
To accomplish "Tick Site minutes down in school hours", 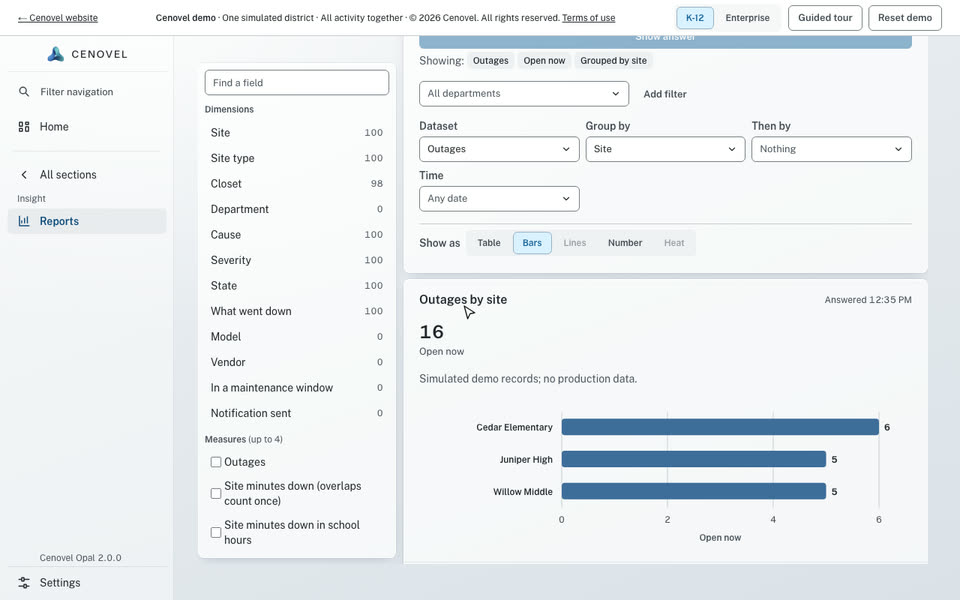I will pos(216,533).
